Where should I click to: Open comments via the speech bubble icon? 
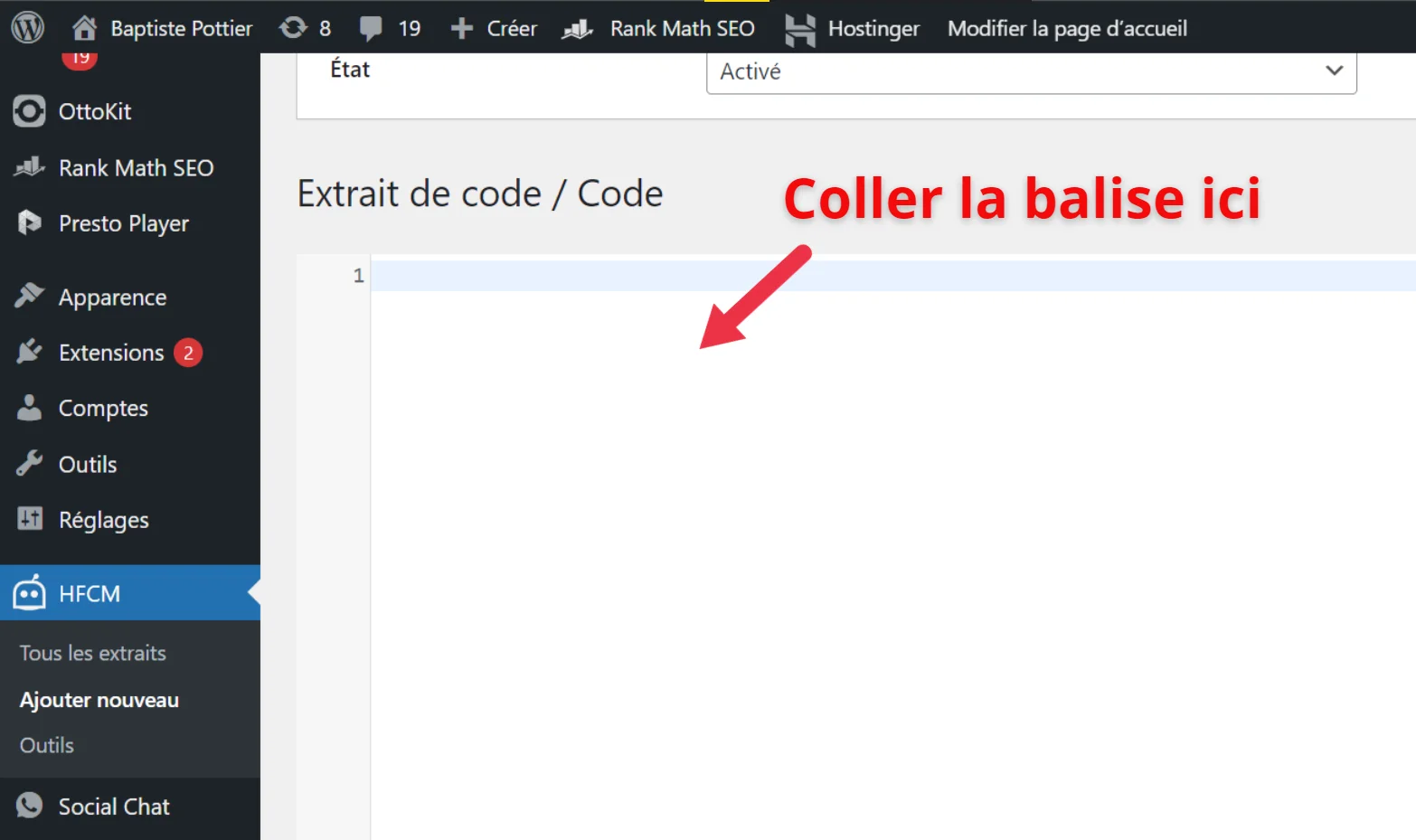372,27
